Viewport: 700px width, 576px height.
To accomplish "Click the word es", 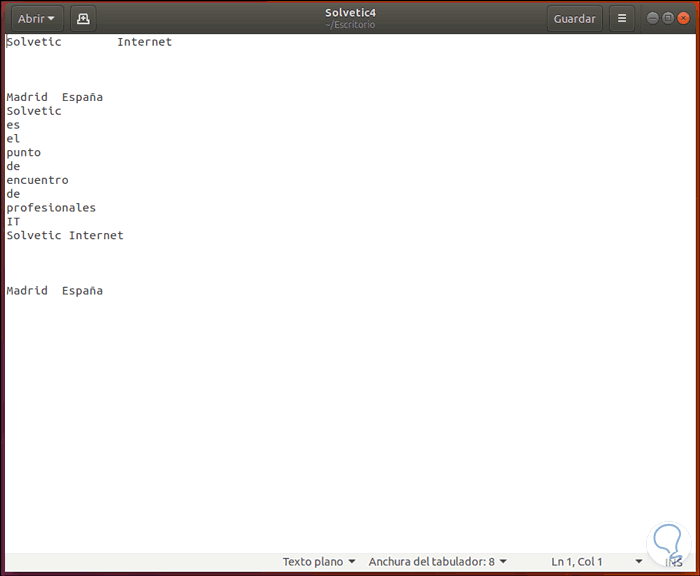I will [13, 125].
